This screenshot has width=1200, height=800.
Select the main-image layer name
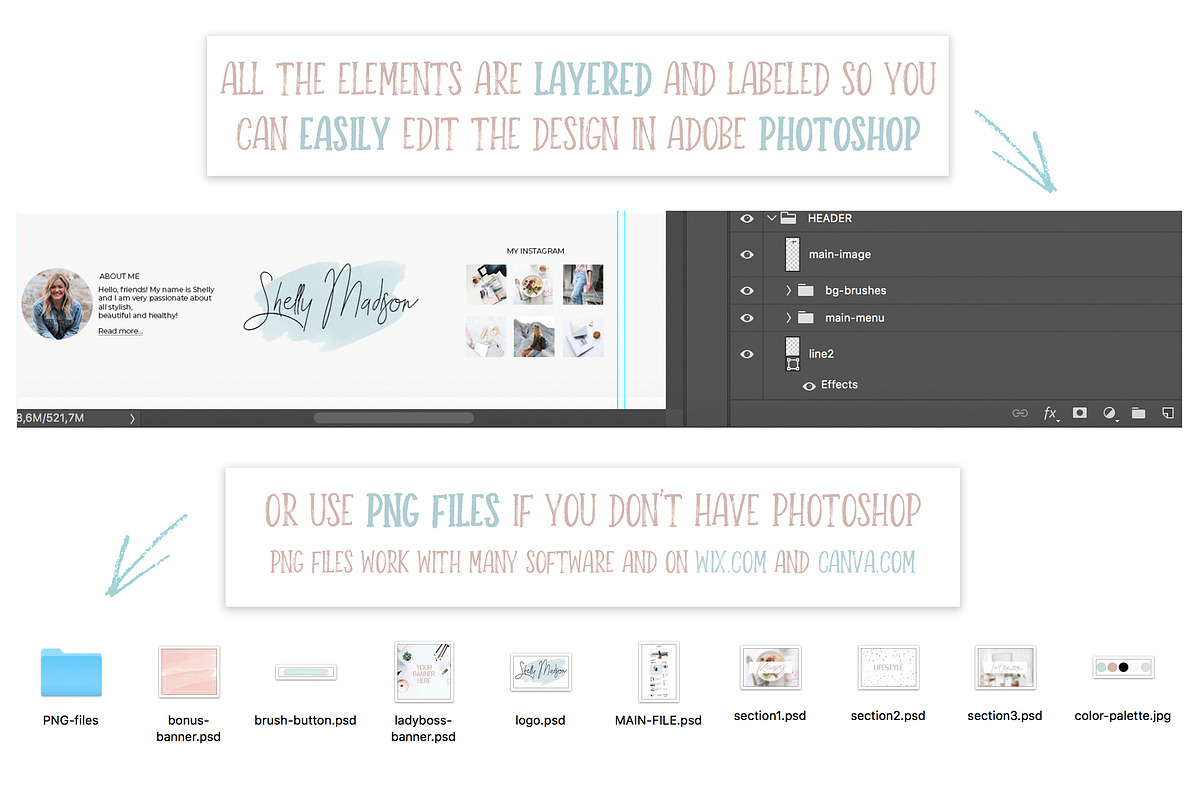point(840,255)
